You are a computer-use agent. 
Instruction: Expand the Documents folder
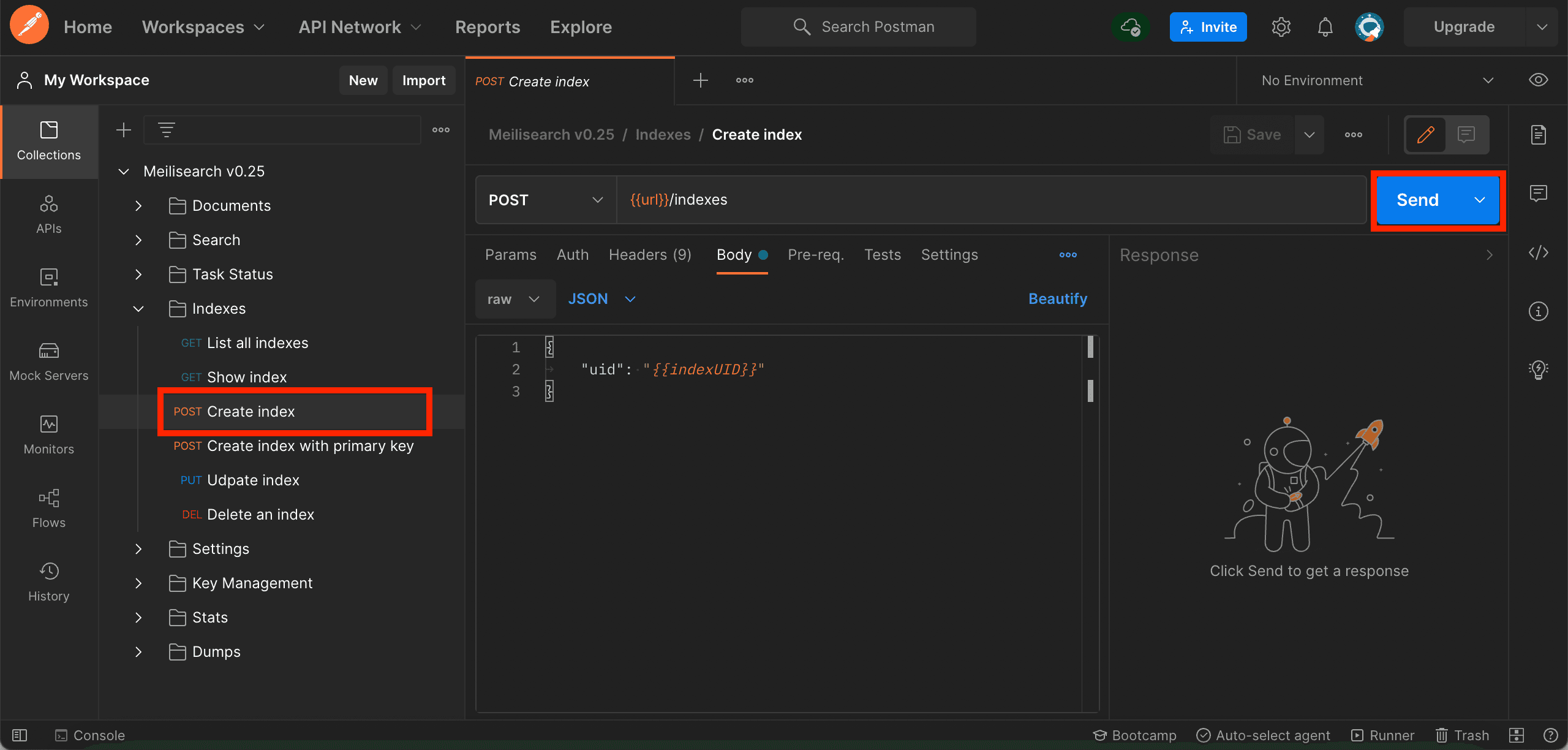[138, 206]
